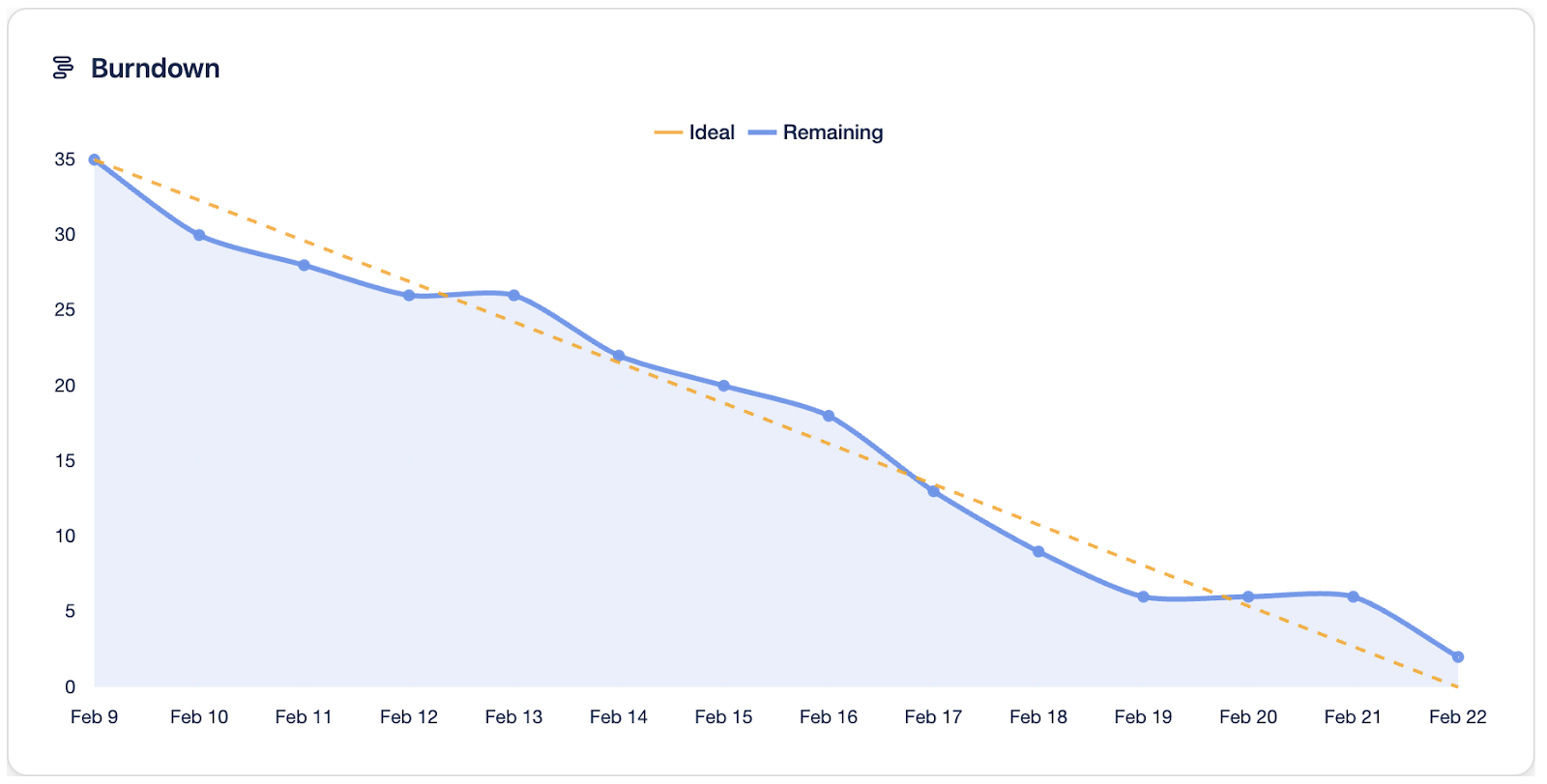Click the Burndown chart icon beside title
The width and height of the screenshot is (1547, 784).
[63, 68]
